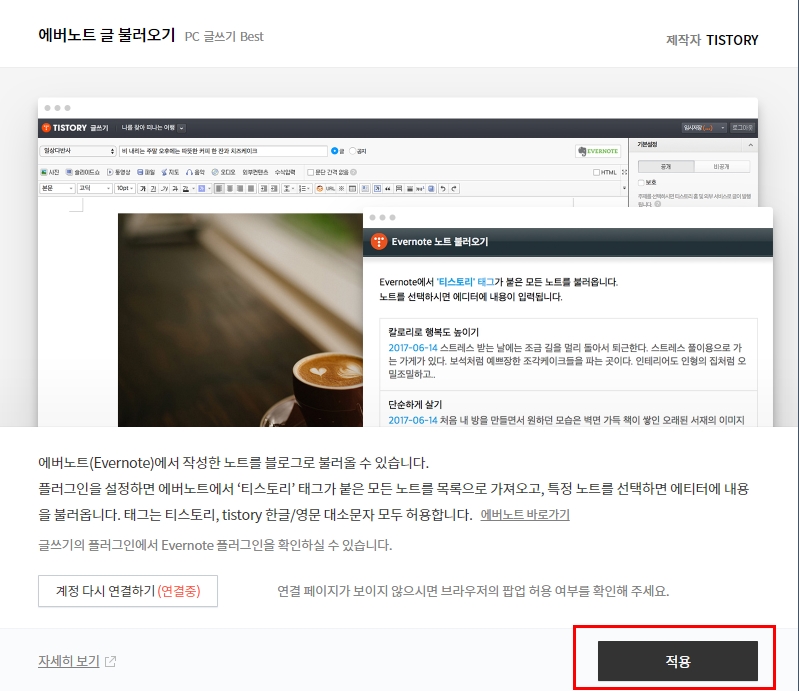Click the external-link icon beside 자세히 보기
The height and width of the screenshot is (691, 799).
click(111, 661)
